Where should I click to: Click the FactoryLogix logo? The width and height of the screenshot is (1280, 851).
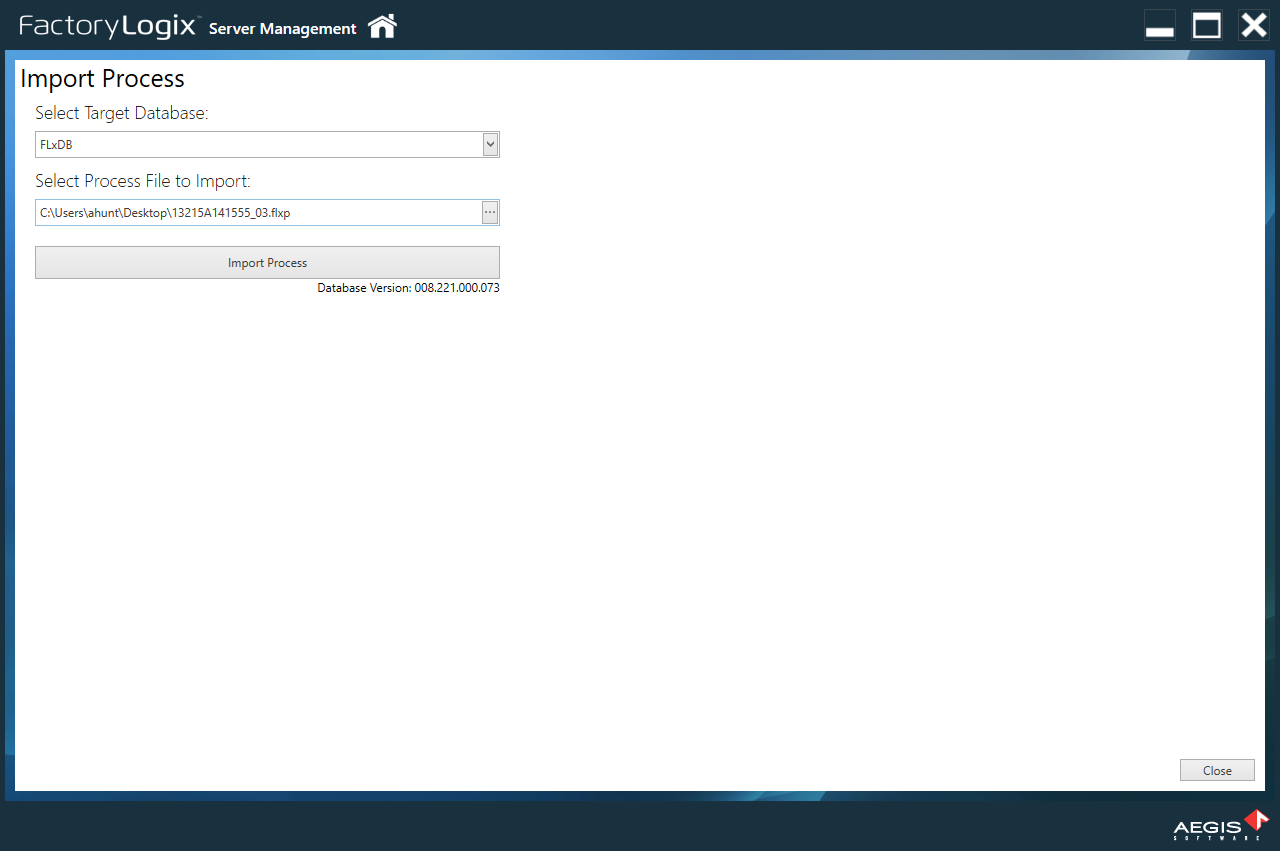coord(108,26)
